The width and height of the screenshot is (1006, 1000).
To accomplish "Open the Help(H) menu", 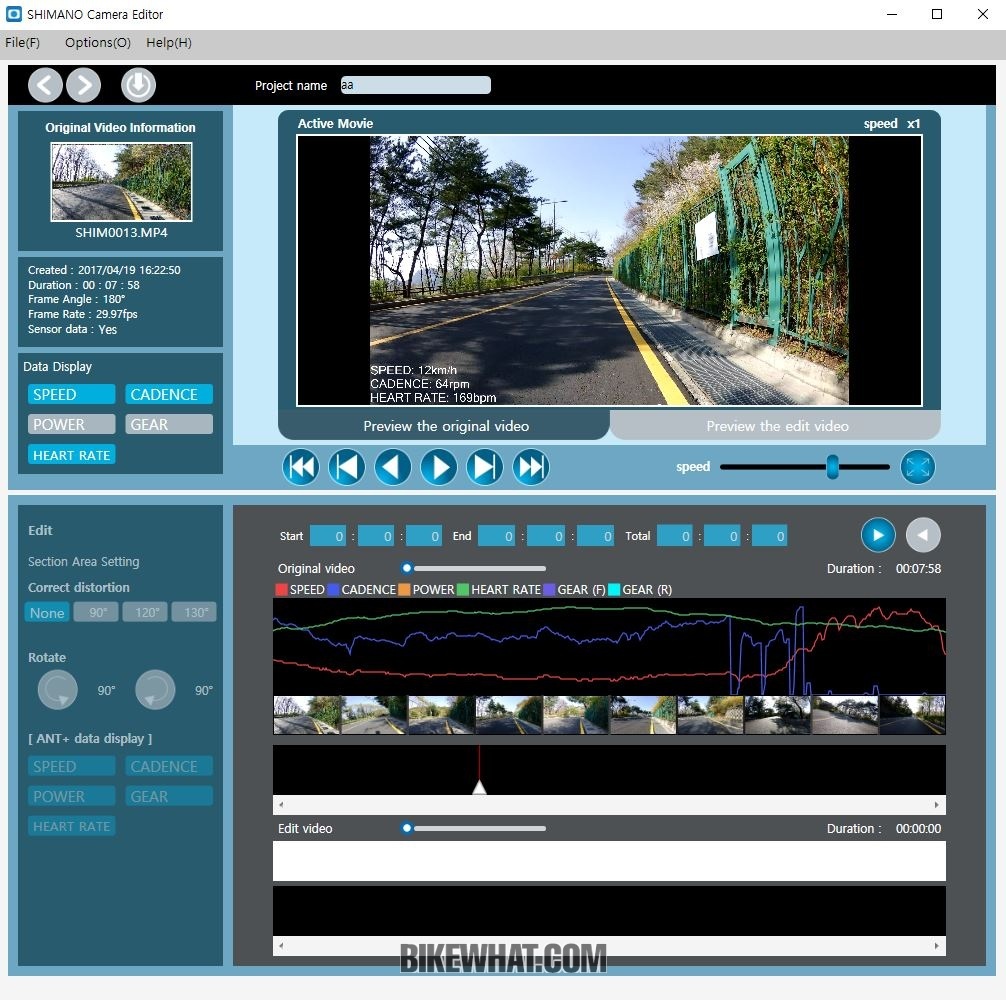I will [169, 43].
